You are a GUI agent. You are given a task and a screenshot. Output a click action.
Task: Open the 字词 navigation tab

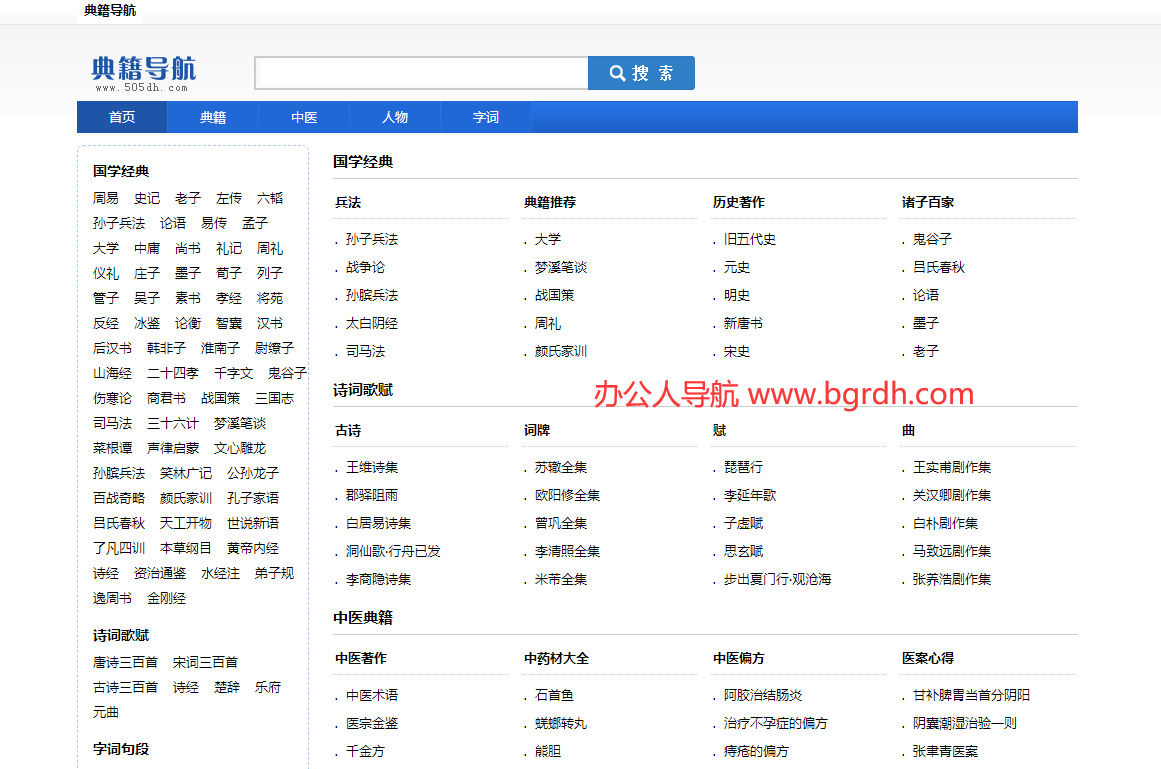click(x=486, y=117)
